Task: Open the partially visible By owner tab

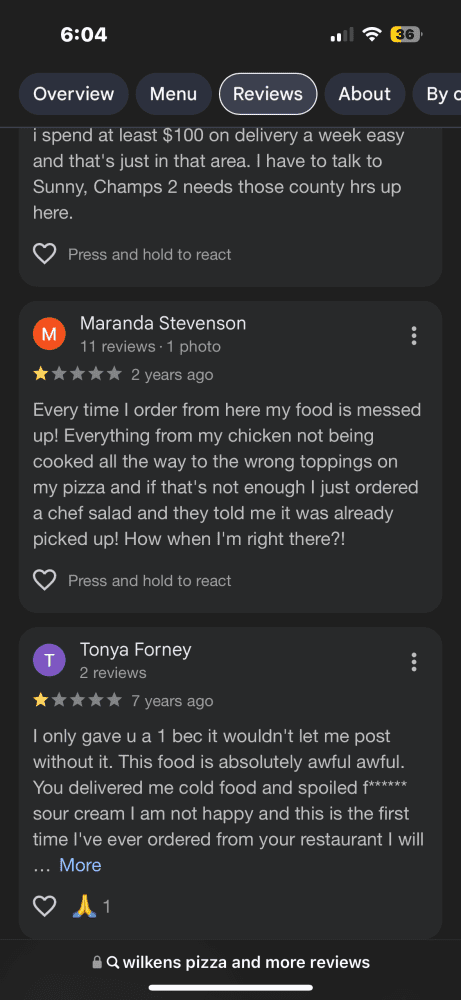Action: click(x=437, y=94)
